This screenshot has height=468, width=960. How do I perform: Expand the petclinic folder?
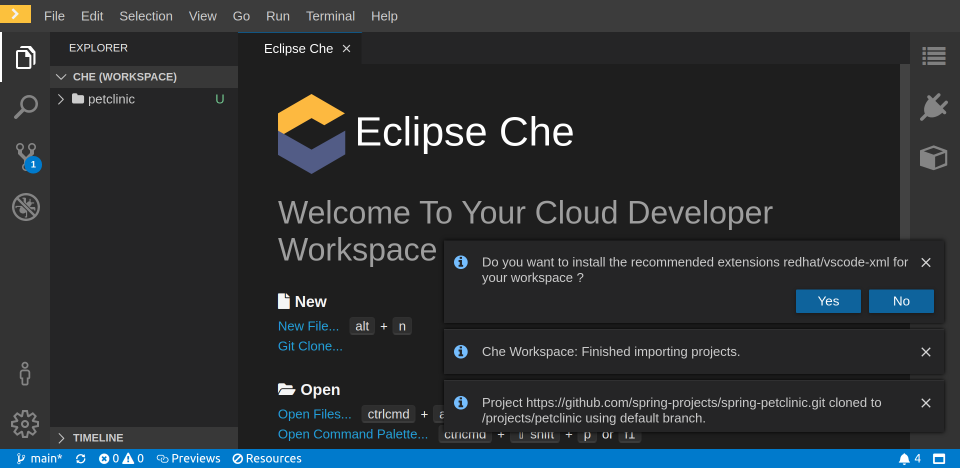point(144,99)
